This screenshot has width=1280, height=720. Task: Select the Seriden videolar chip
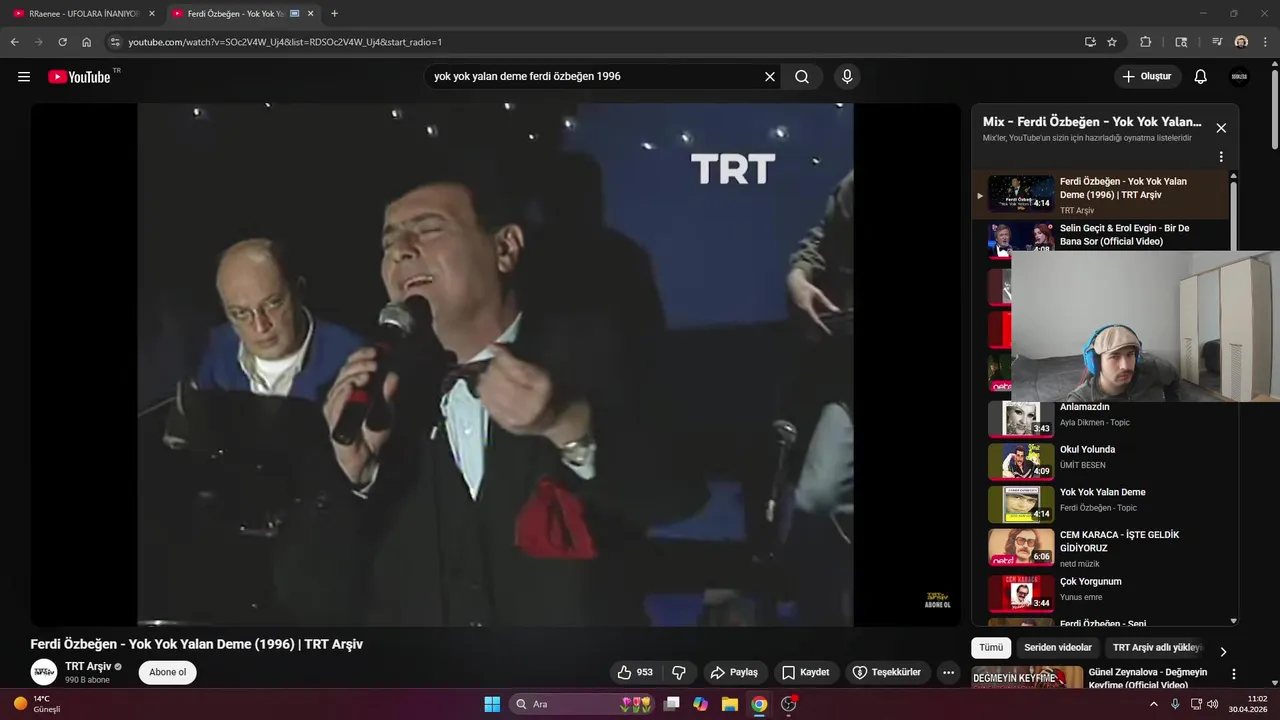pos(1058,648)
